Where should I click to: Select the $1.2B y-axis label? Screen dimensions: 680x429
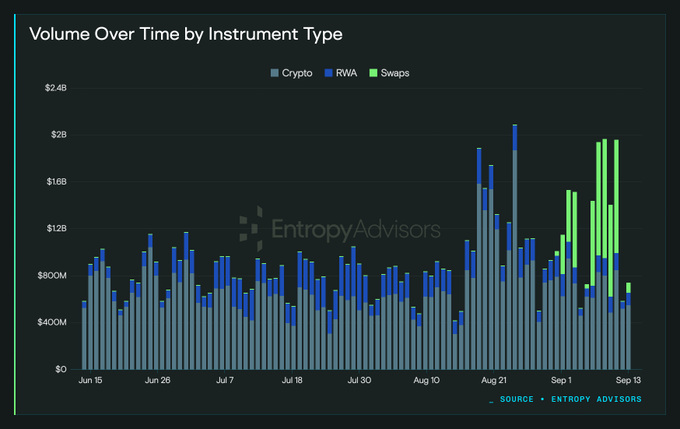coord(57,229)
